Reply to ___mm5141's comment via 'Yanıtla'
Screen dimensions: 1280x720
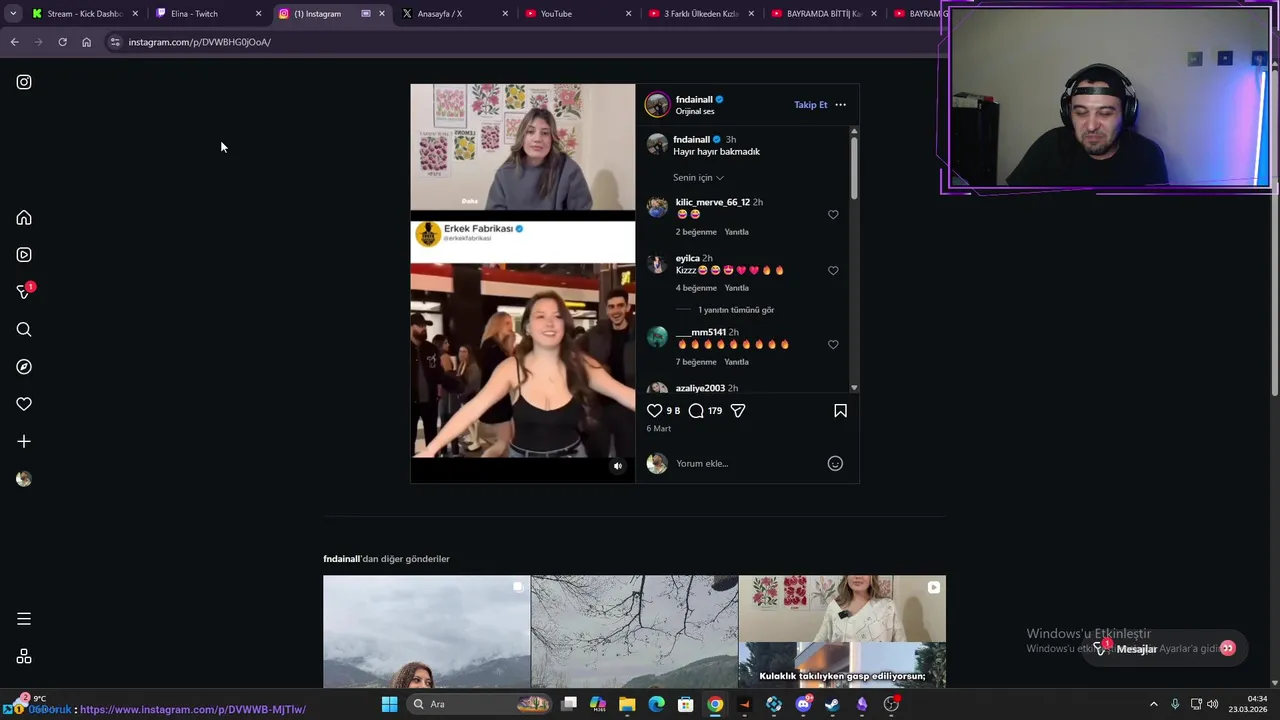point(736,362)
